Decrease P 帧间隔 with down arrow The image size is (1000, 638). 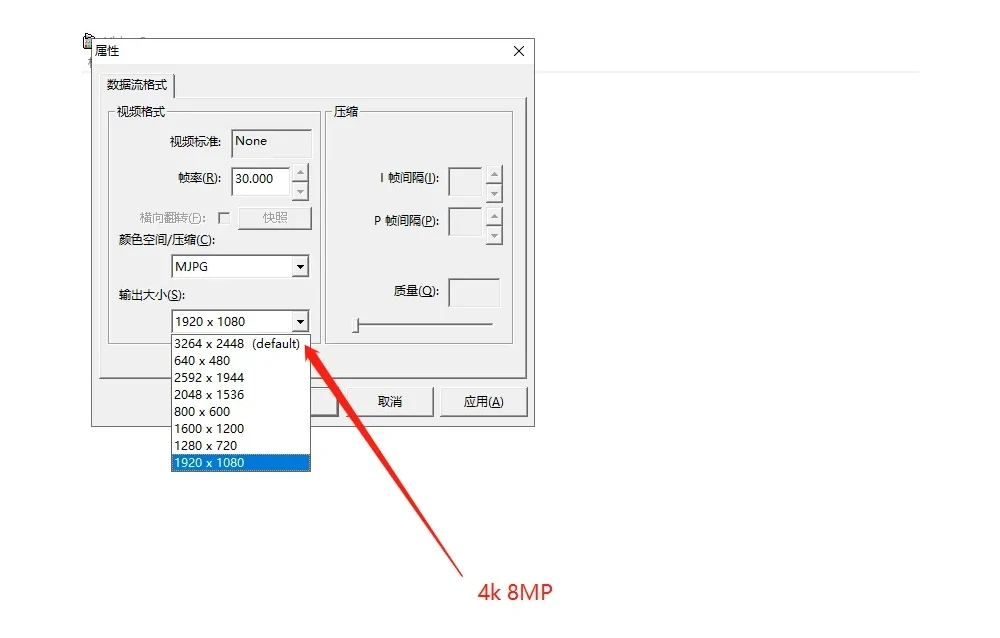click(x=494, y=235)
